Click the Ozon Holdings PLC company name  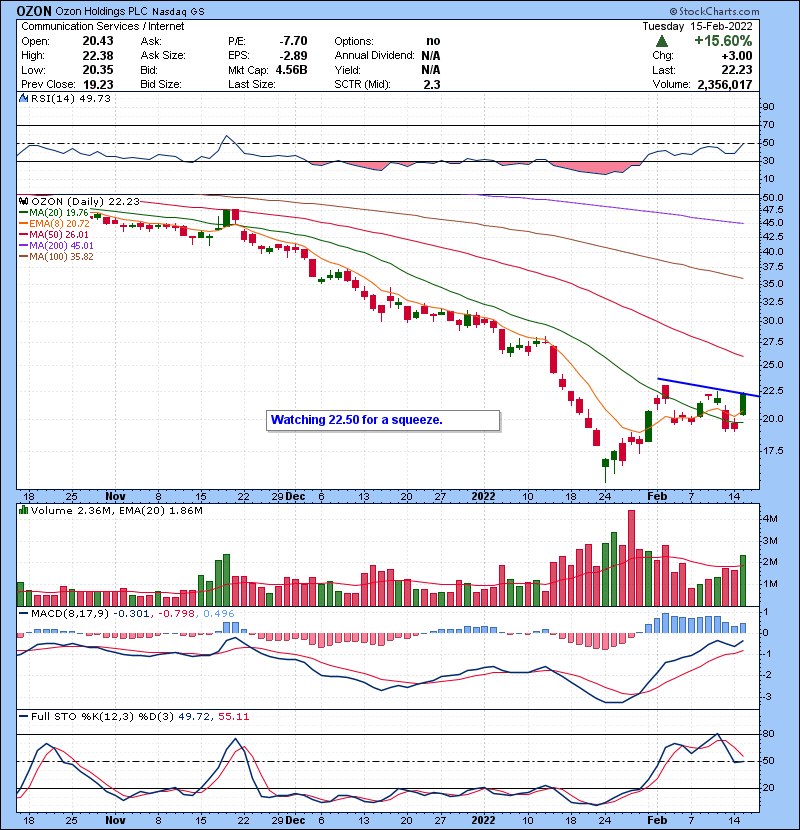pyautogui.click(x=102, y=11)
